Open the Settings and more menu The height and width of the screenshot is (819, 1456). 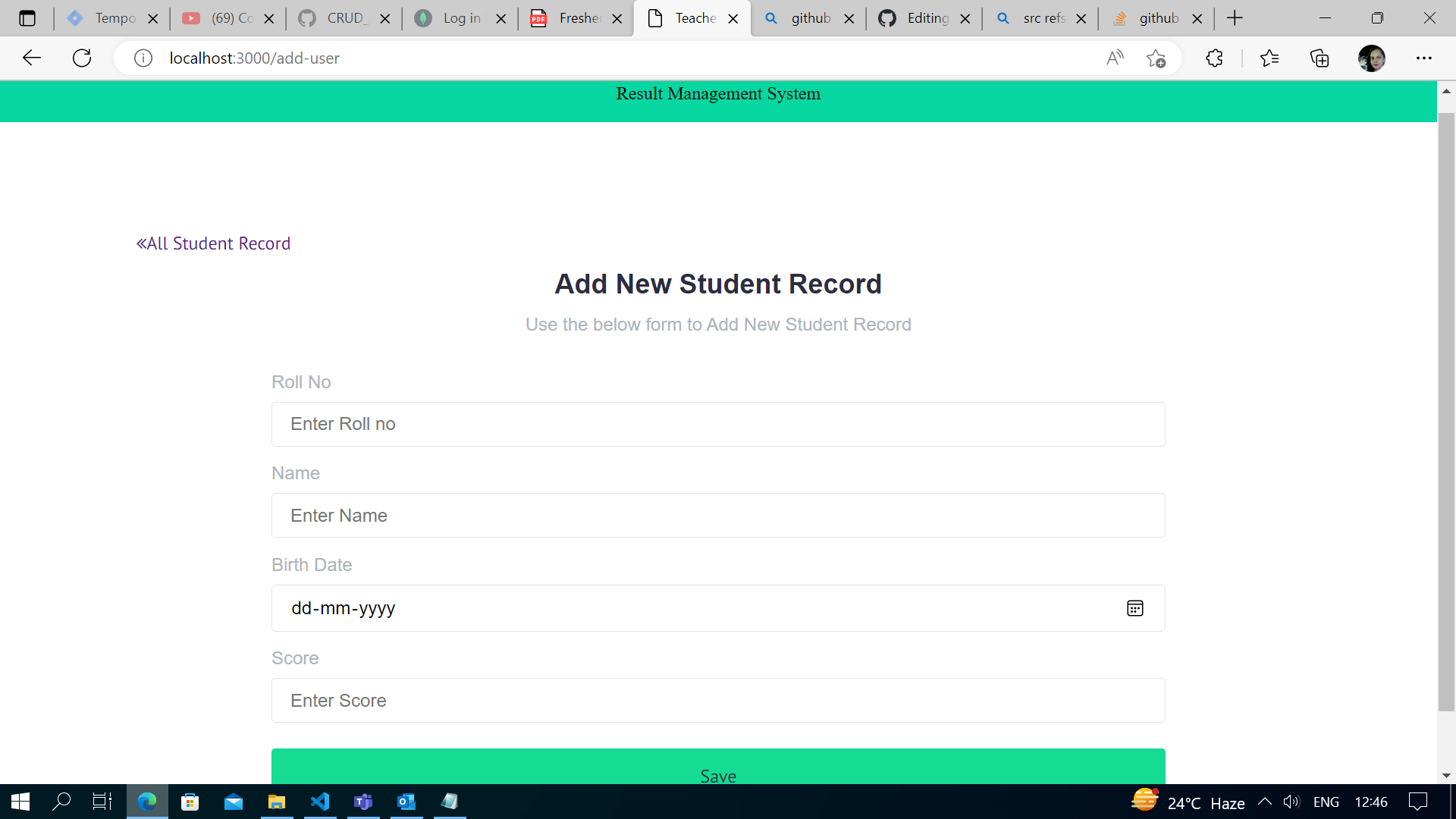tap(1424, 58)
